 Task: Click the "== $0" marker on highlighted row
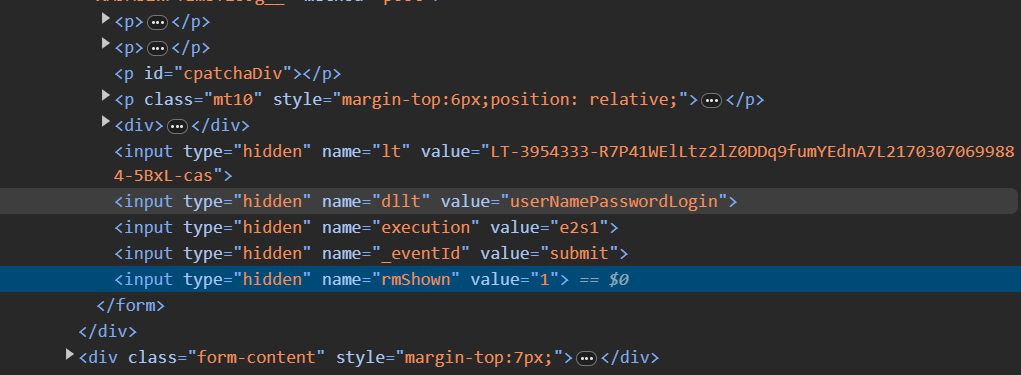click(604, 280)
